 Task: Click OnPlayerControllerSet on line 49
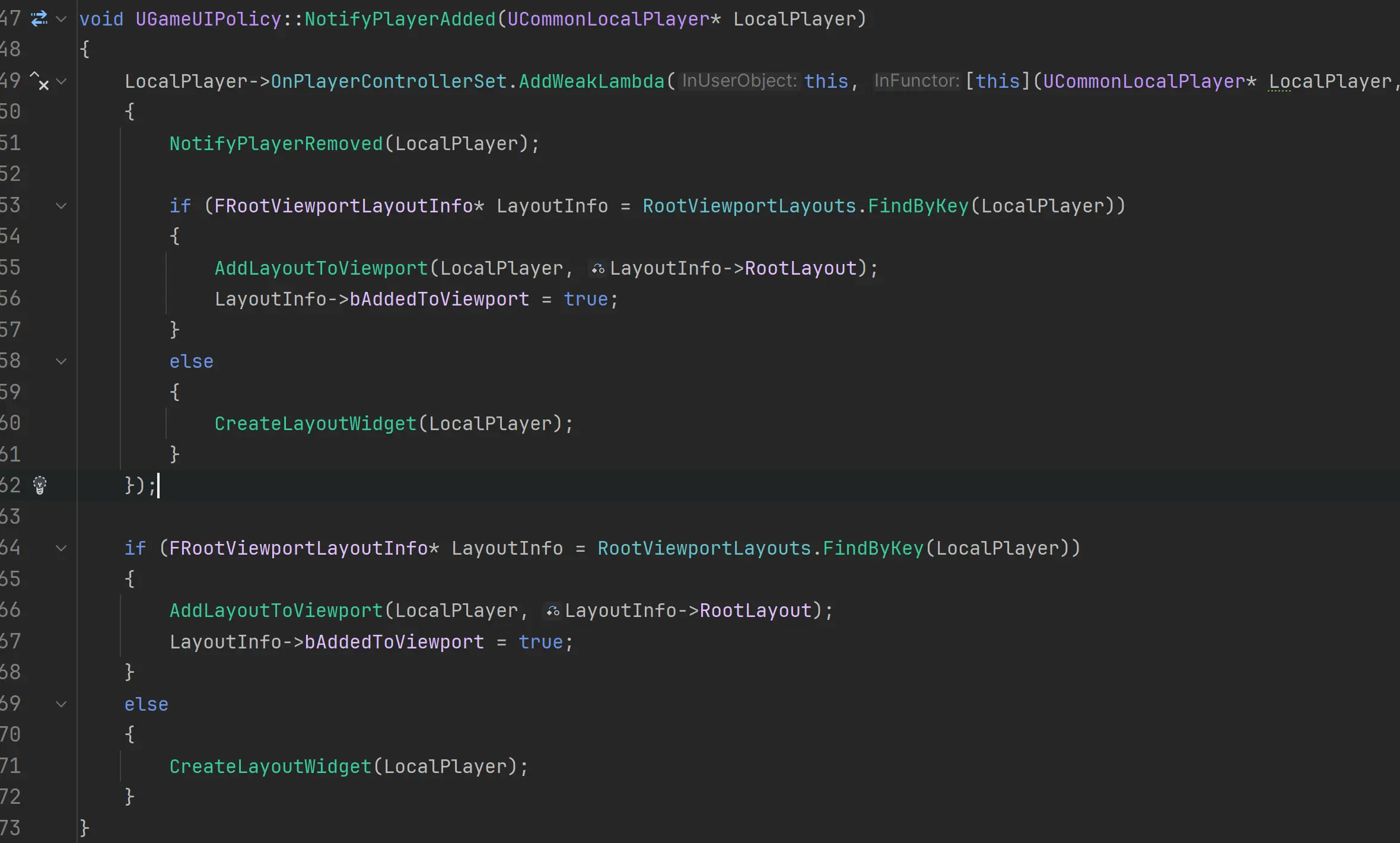[389, 81]
